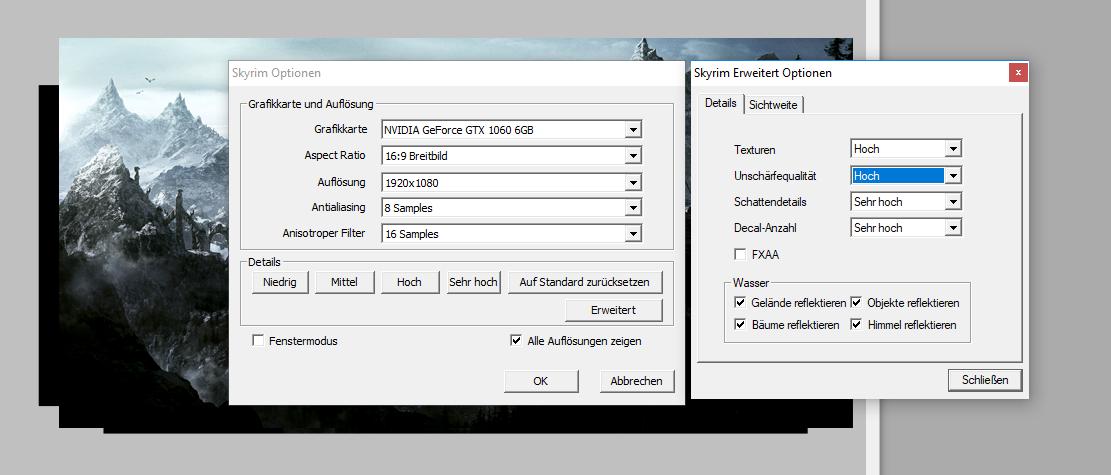This screenshot has height=475, width=1111.
Task: Uncheck Alle Auflösungen zeigen
Action: (516, 341)
